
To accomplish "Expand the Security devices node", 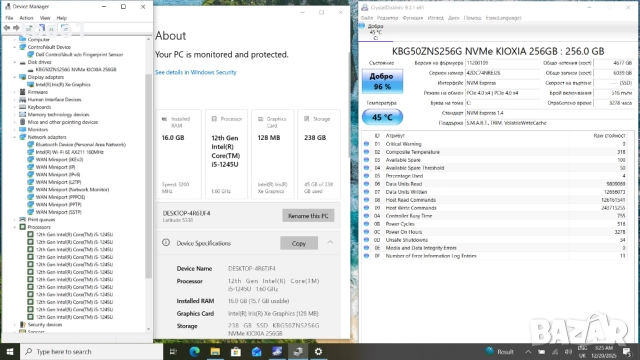I will [x=15, y=324].
